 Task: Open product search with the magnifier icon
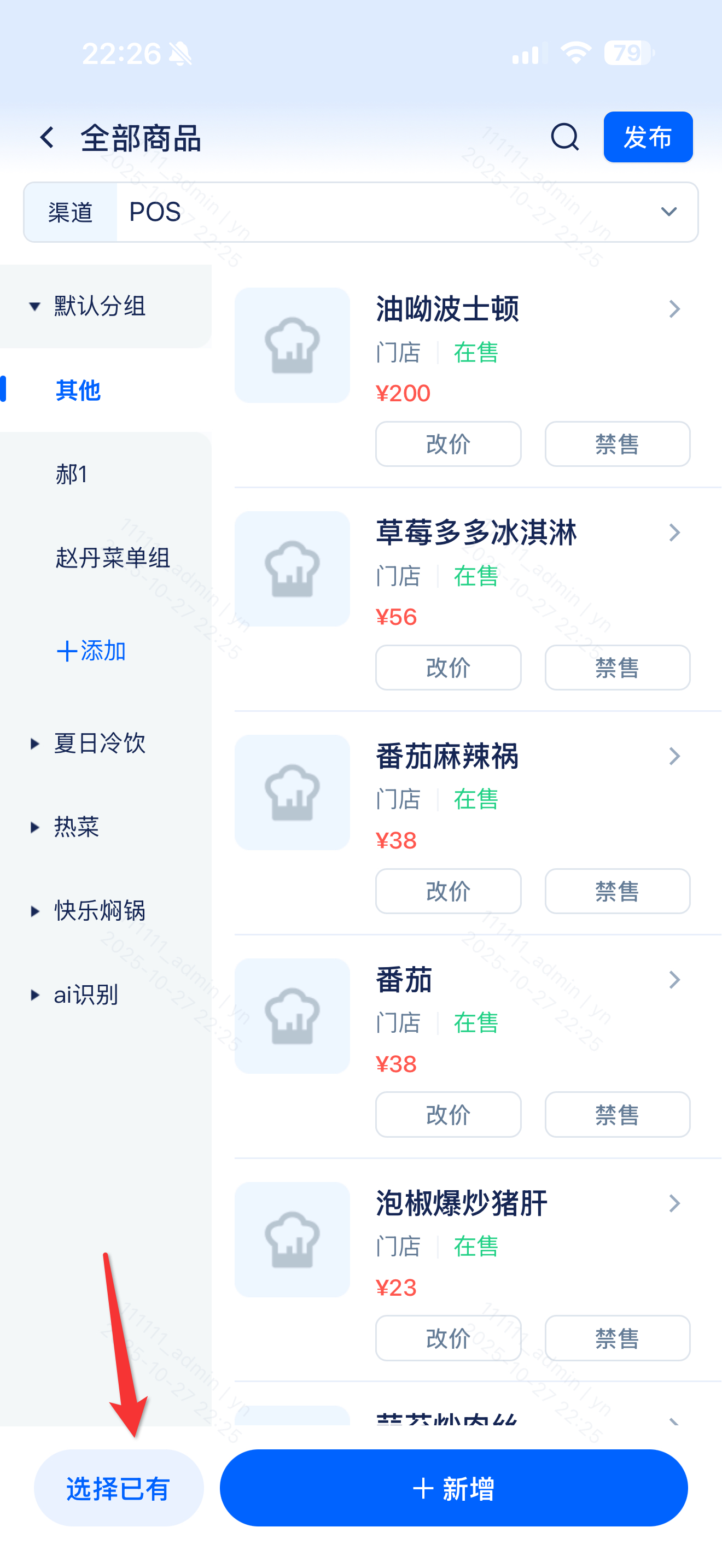[564, 138]
